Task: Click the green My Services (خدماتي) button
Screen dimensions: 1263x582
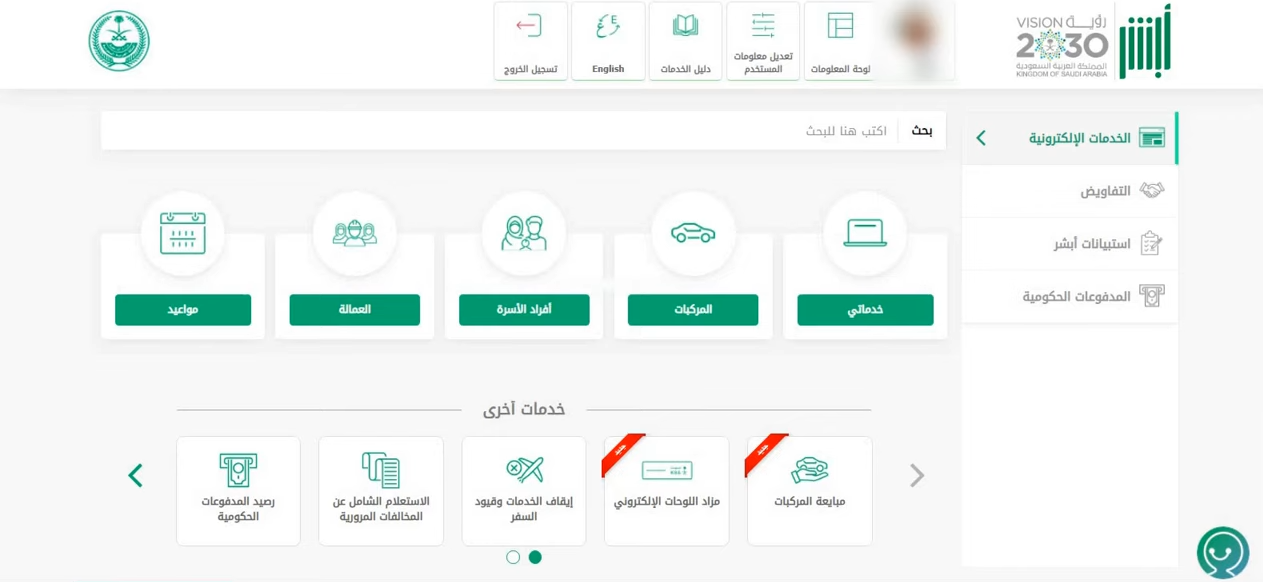Action: point(865,310)
